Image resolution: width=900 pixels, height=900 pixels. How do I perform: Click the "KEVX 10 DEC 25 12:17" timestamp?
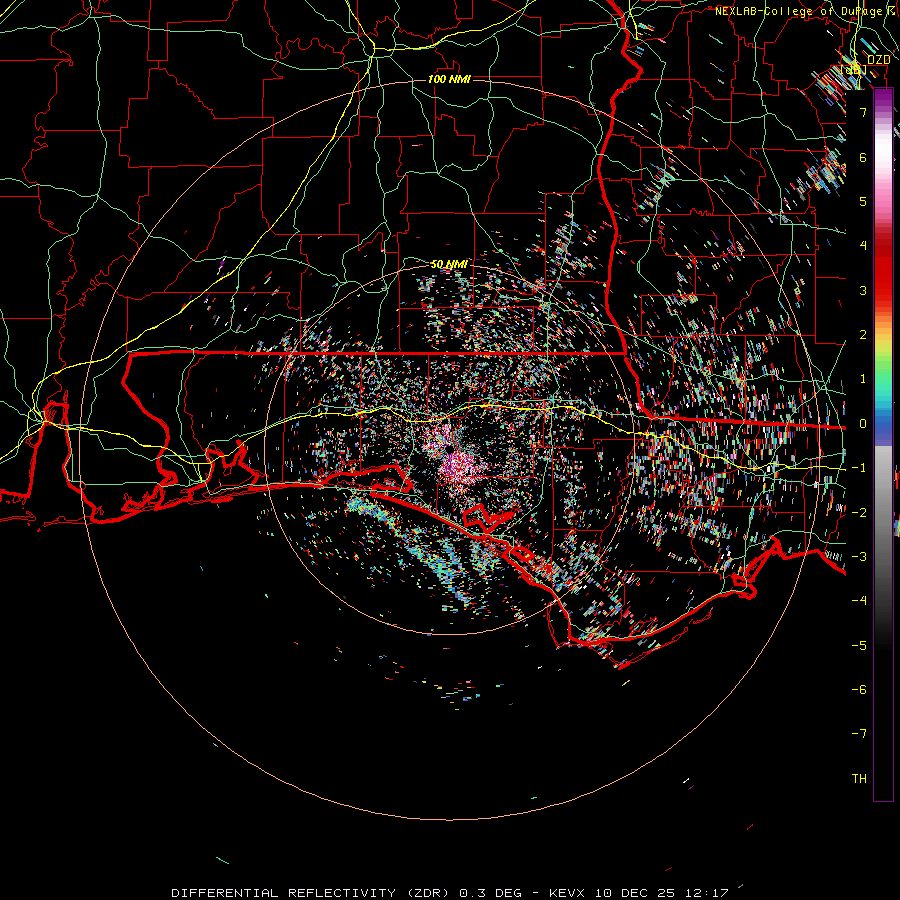(x=639, y=893)
